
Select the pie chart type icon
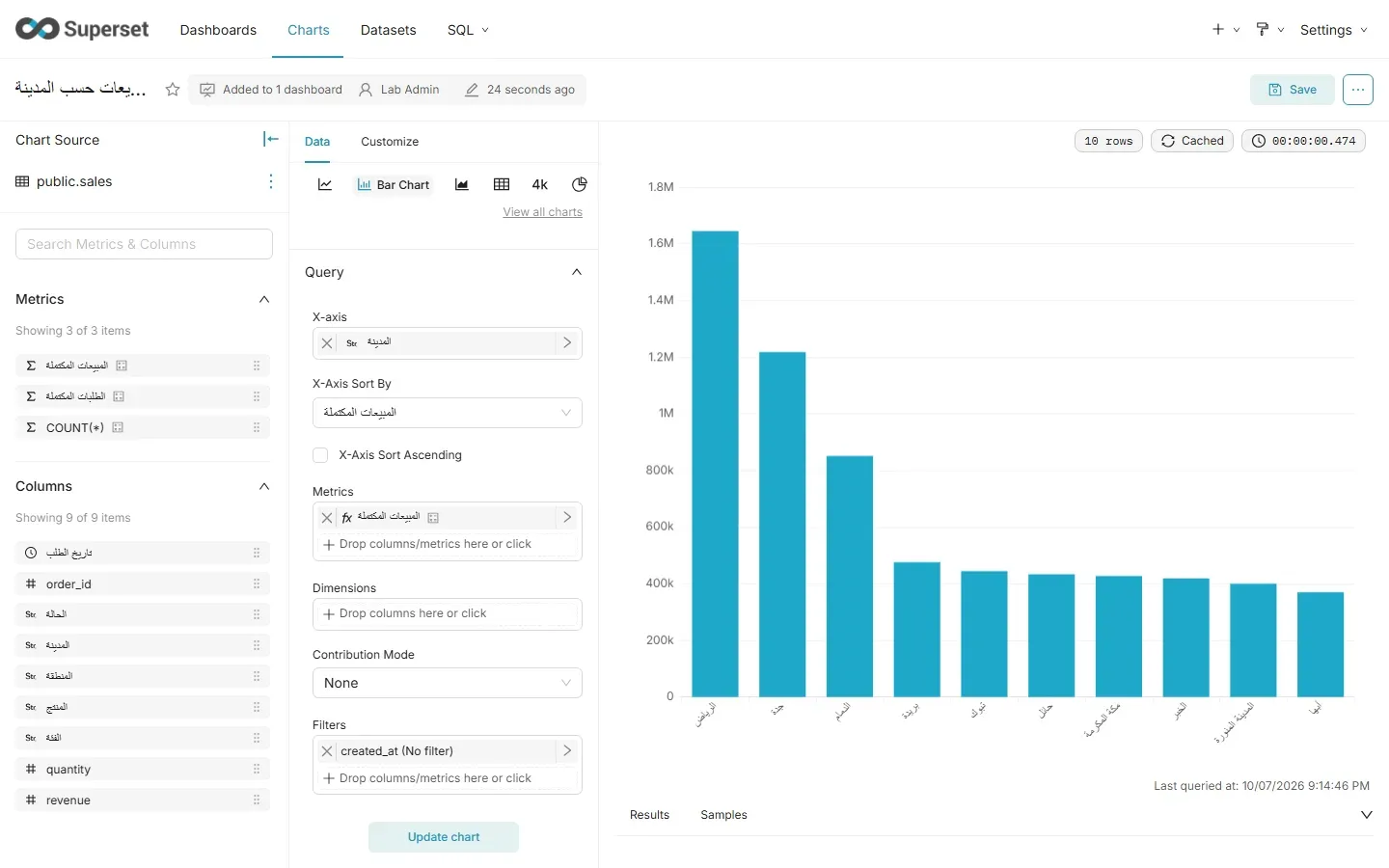[x=580, y=185]
